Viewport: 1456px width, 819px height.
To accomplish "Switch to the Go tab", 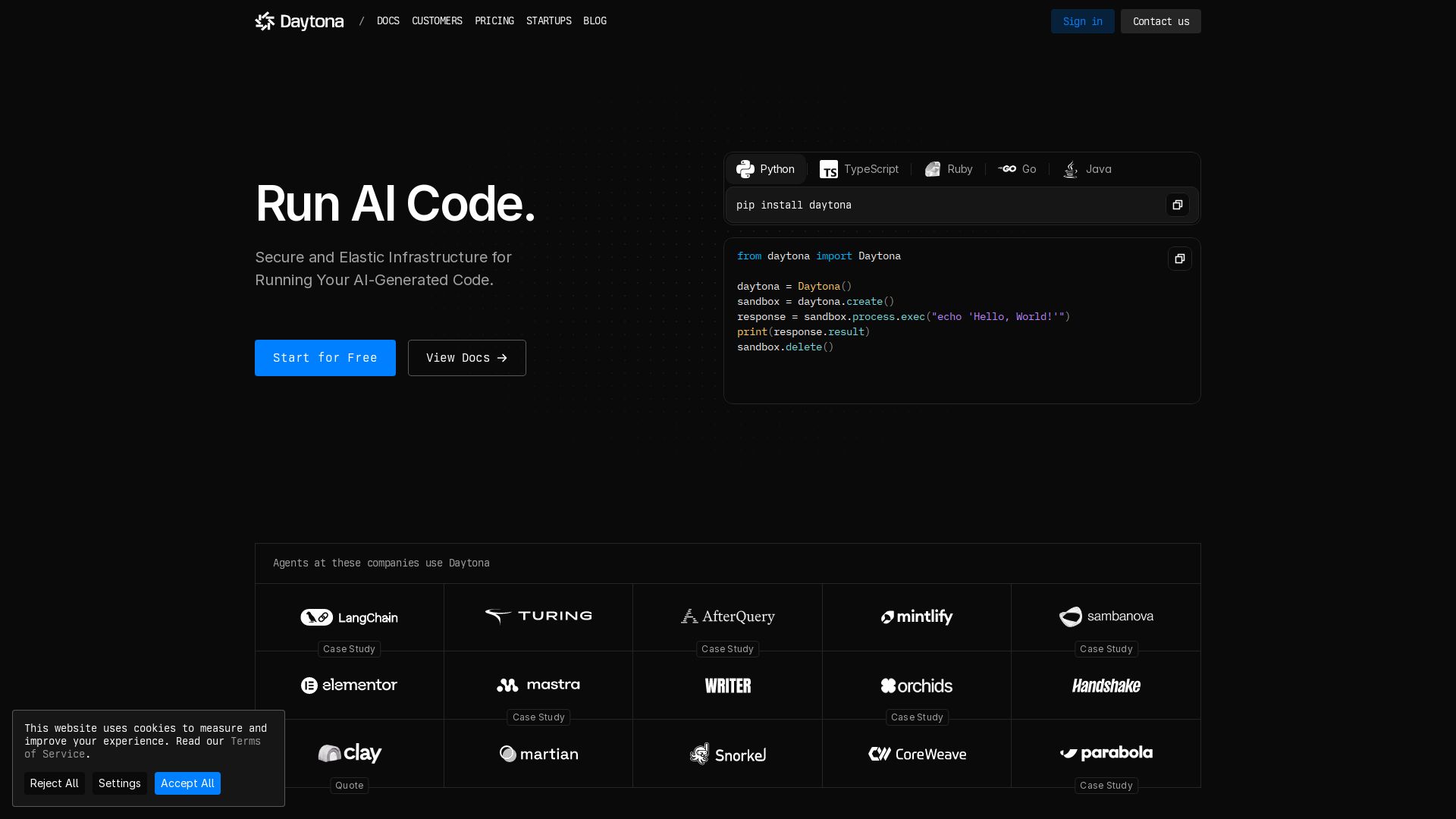I will pos(1017,169).
